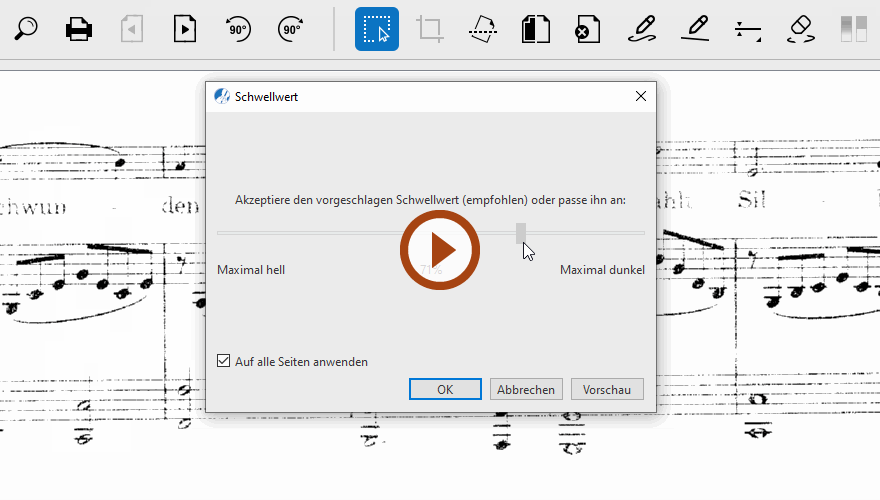Click the threshold slider handle
This screenshot has height=500, width=880.
(x=521, y=233)
